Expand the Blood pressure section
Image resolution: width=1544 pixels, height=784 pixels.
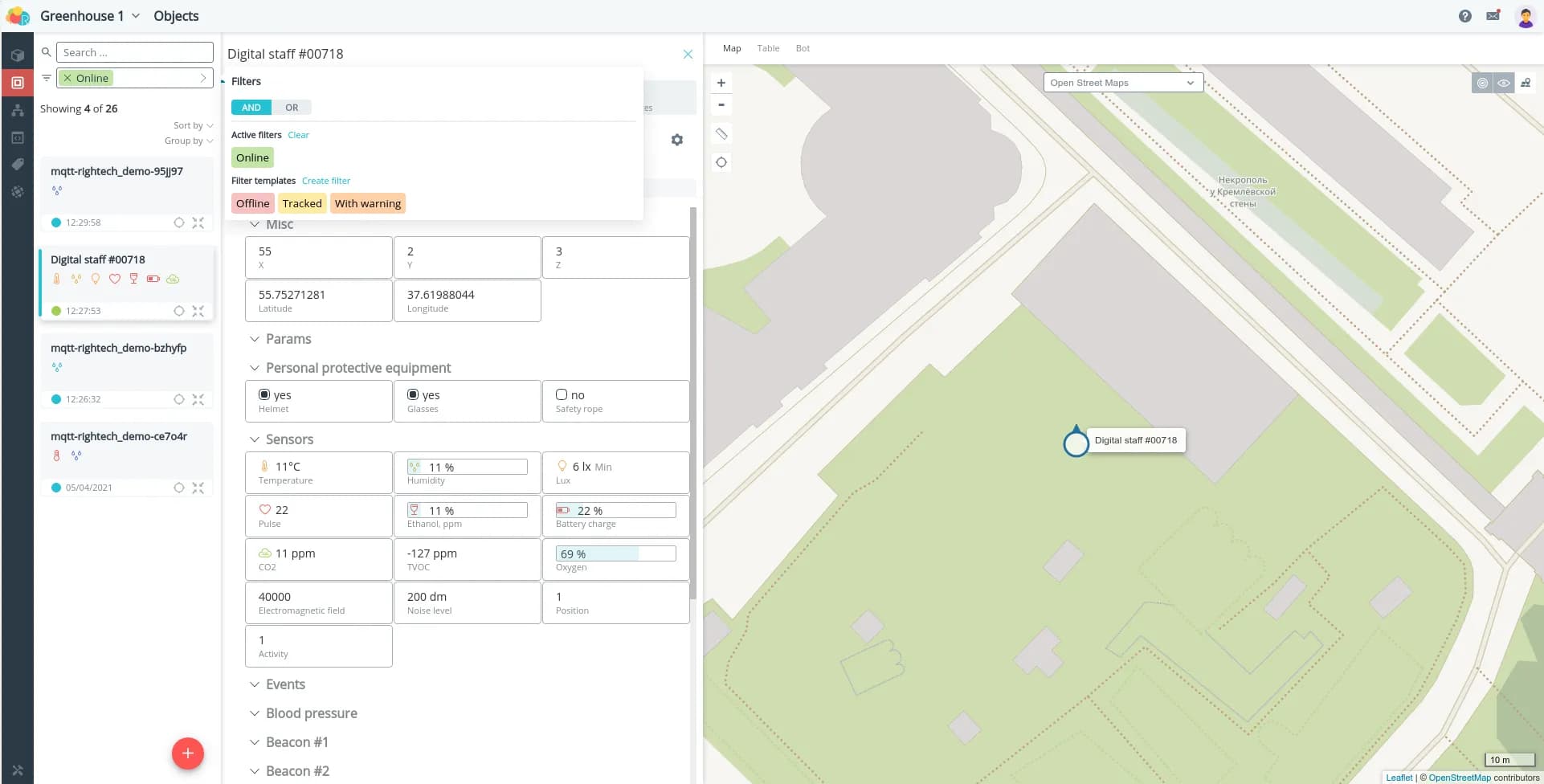click(311, 713)
